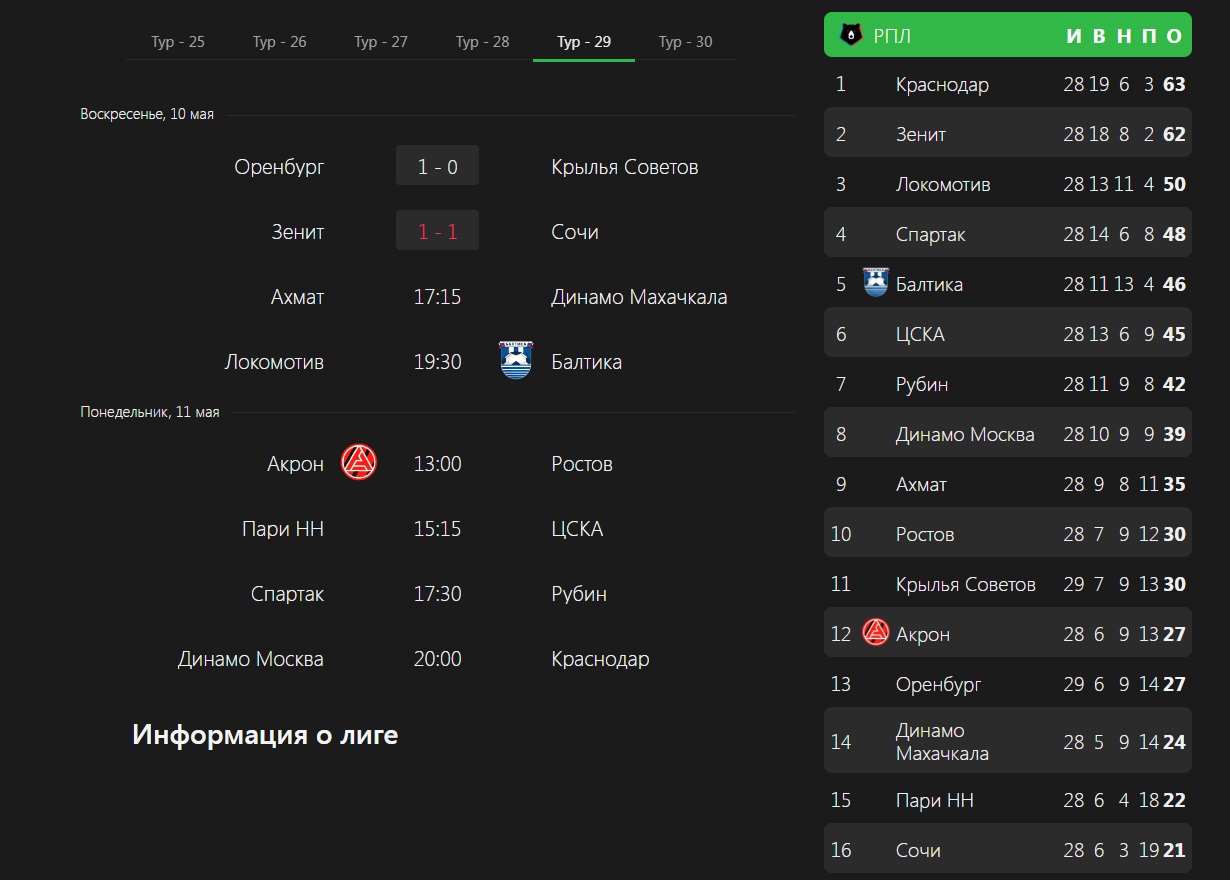Open Зенит team in the standings
Viewport: 1230px width, 880px height.
click(921, 134)
